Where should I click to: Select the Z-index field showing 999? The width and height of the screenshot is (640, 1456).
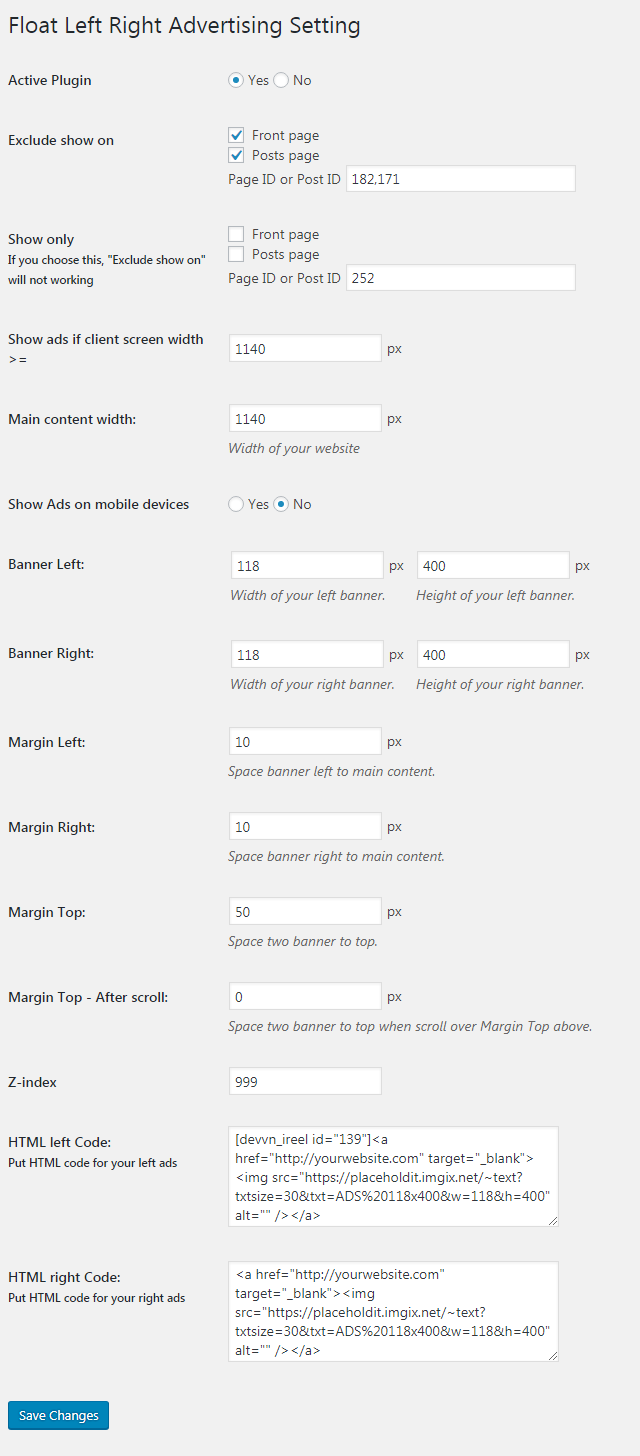[x=305, y=1080]
